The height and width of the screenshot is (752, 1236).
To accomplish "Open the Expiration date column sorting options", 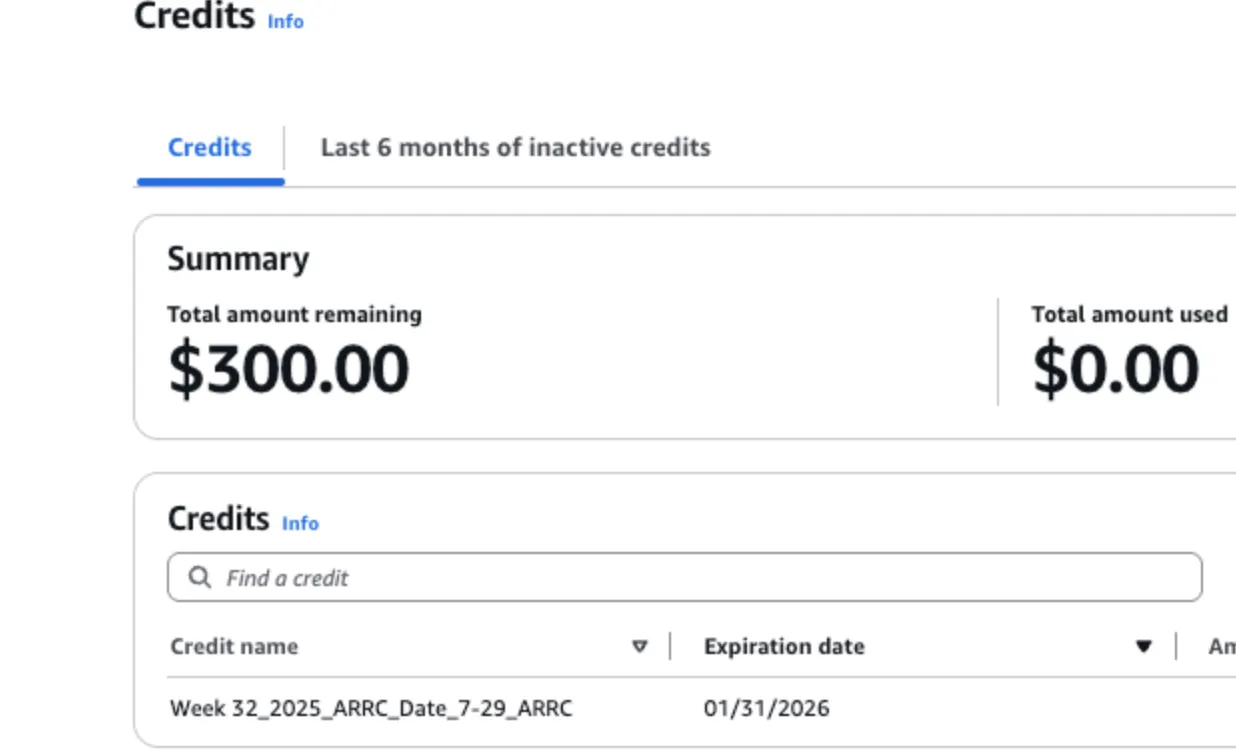I will 1143,647.
